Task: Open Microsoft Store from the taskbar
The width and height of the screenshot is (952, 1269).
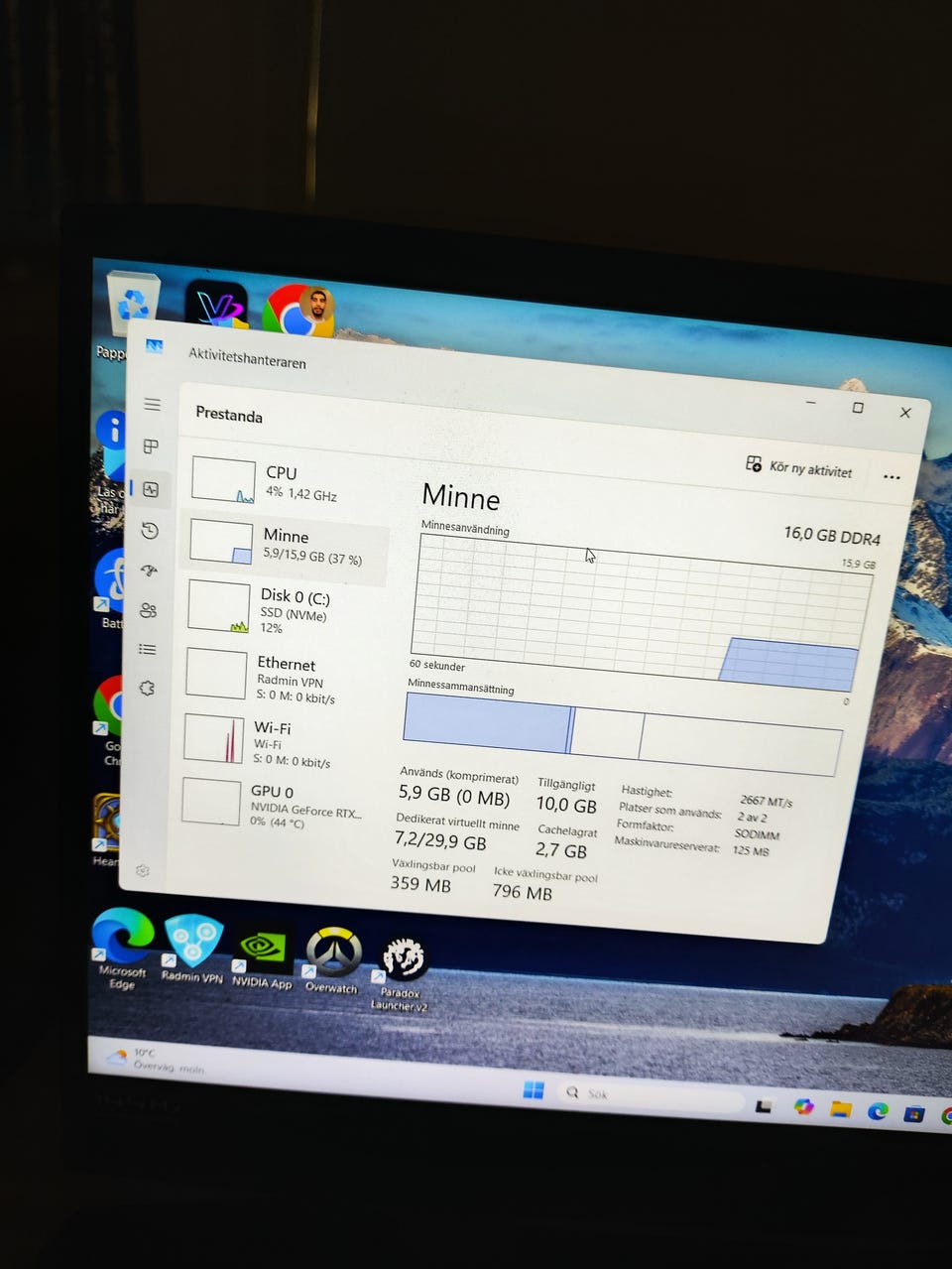Action: (x=914, y=1114)
